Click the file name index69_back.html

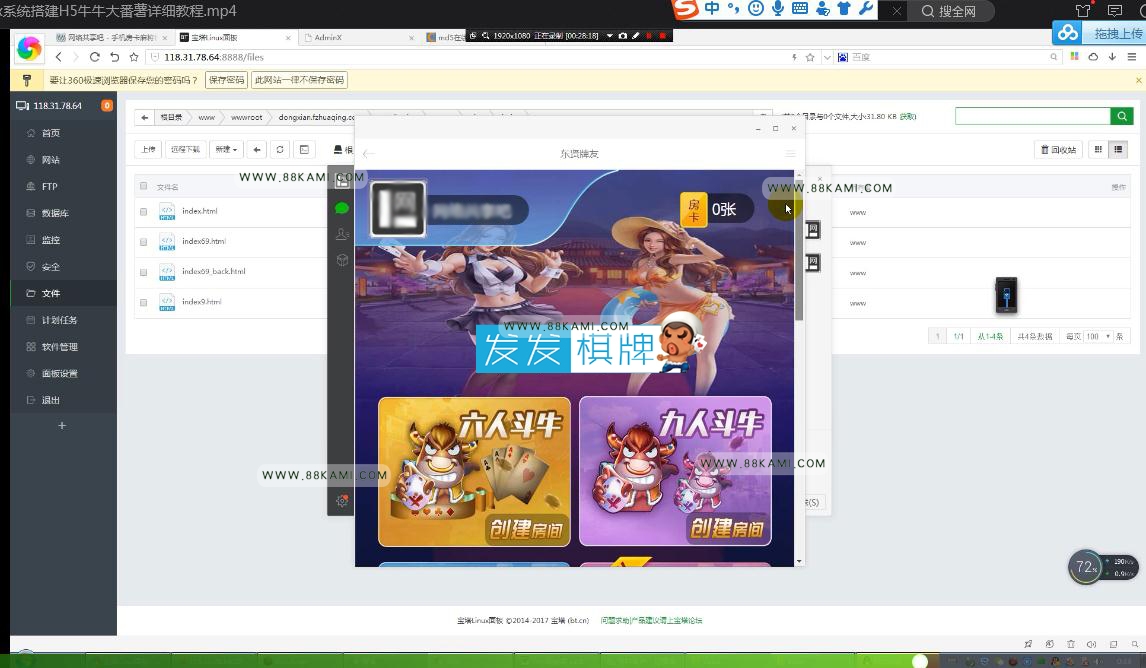pyautogui.click(x=213, y=271)
